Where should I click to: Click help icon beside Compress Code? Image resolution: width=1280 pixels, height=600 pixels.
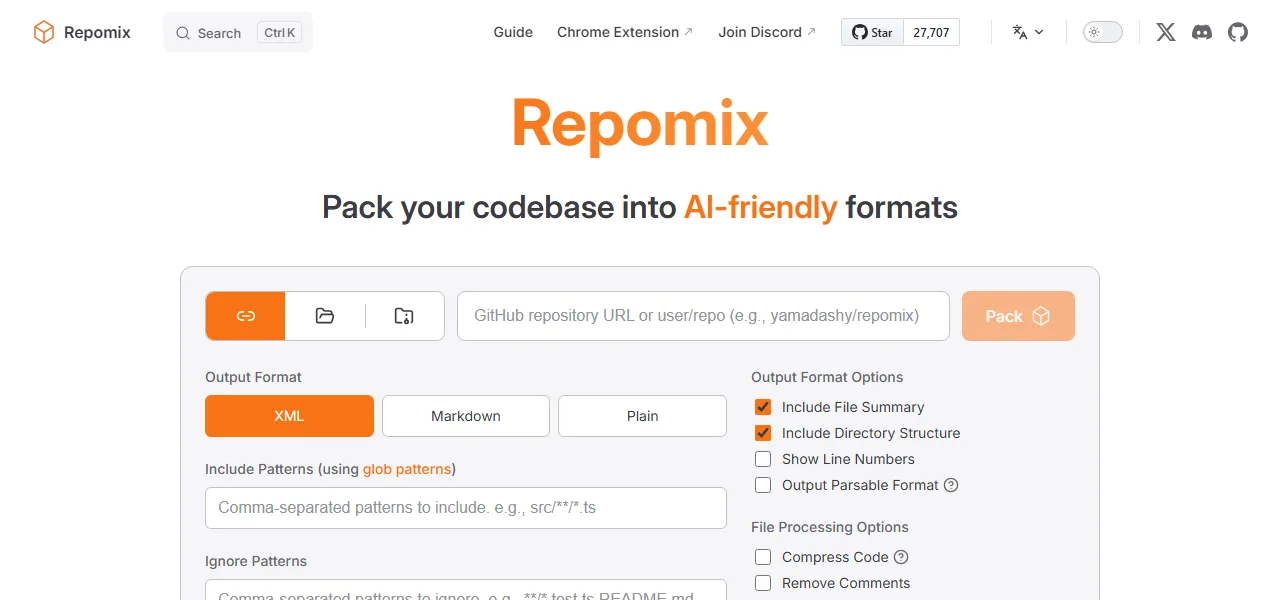(901, 557)
